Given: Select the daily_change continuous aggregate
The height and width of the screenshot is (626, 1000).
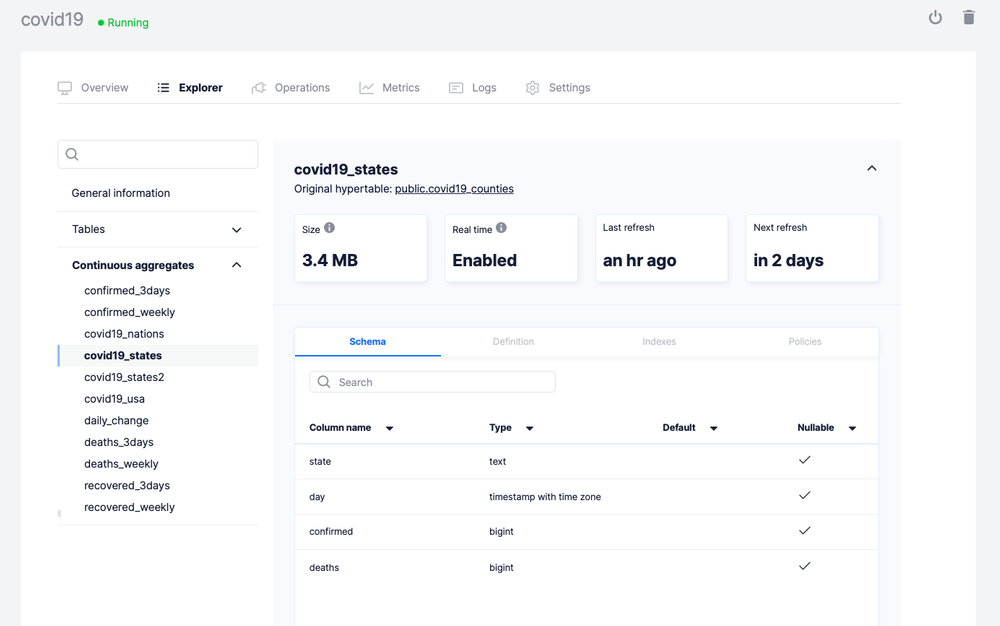Looking at the screenshot, I should point(116,421).
